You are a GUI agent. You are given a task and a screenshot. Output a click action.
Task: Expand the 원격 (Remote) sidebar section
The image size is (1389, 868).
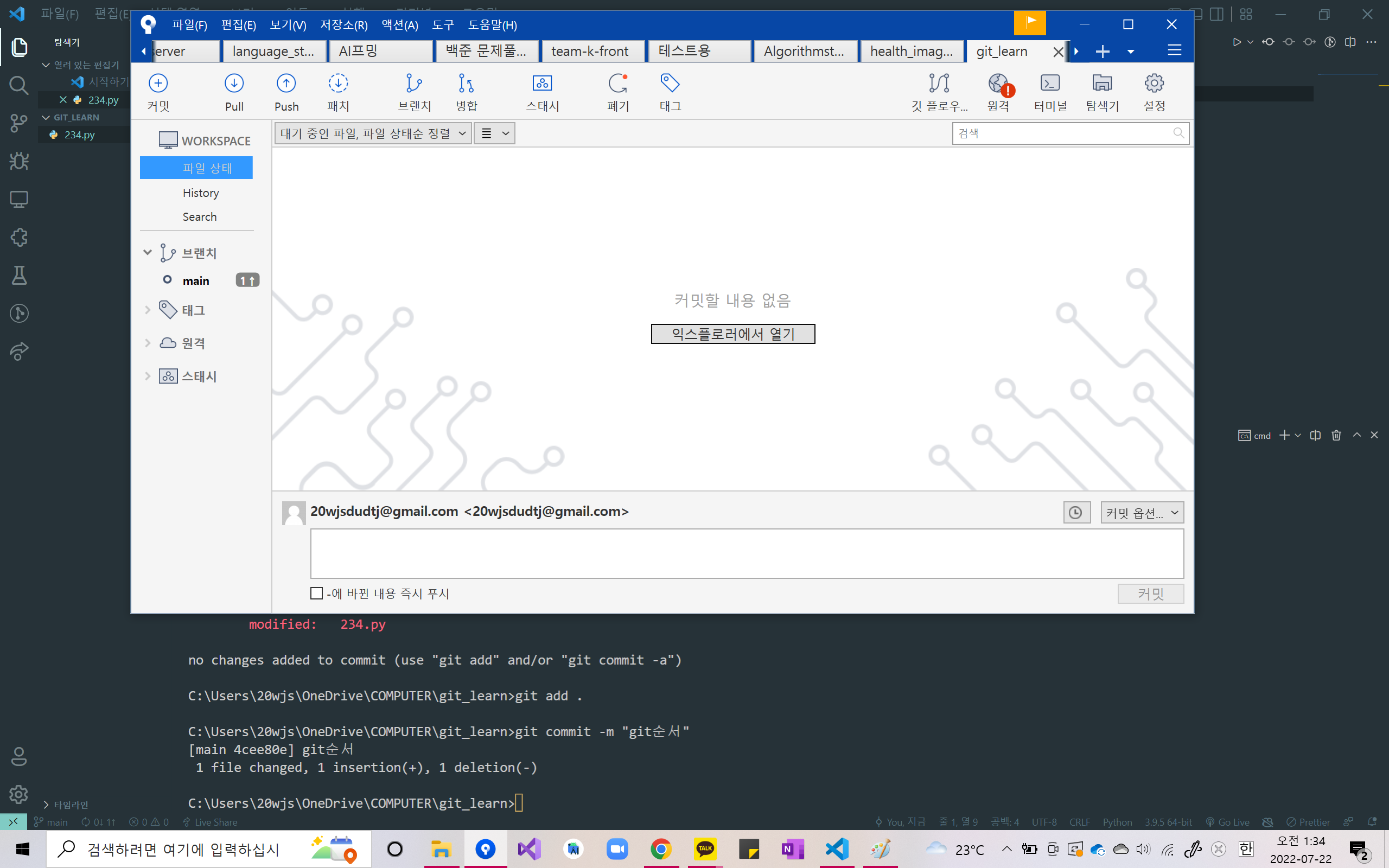[x=148, y=343]
